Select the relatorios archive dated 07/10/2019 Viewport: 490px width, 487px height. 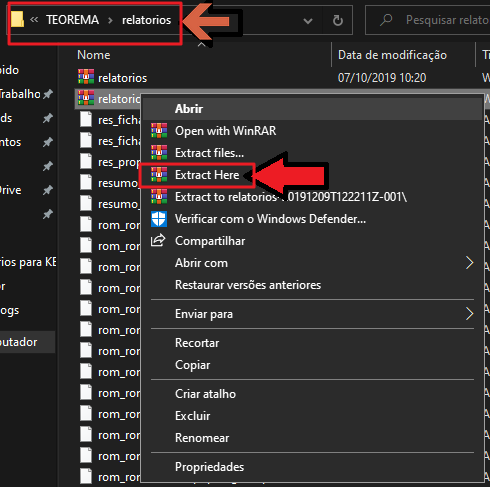122,78
